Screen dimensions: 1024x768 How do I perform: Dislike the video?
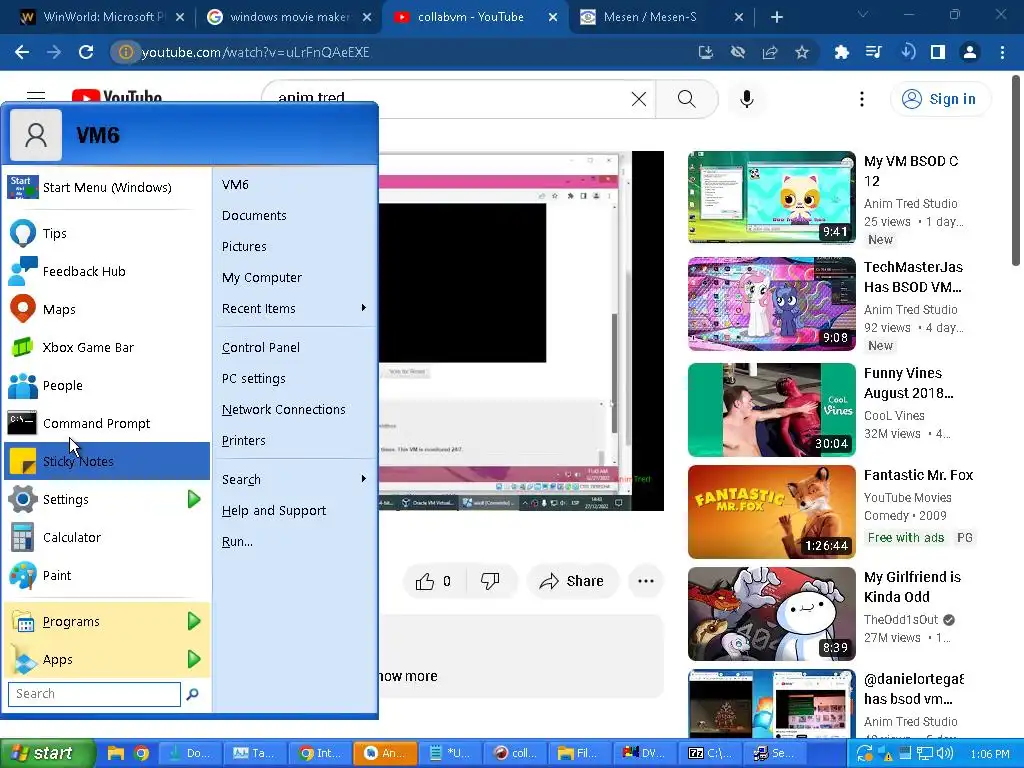tap(490, 581)
